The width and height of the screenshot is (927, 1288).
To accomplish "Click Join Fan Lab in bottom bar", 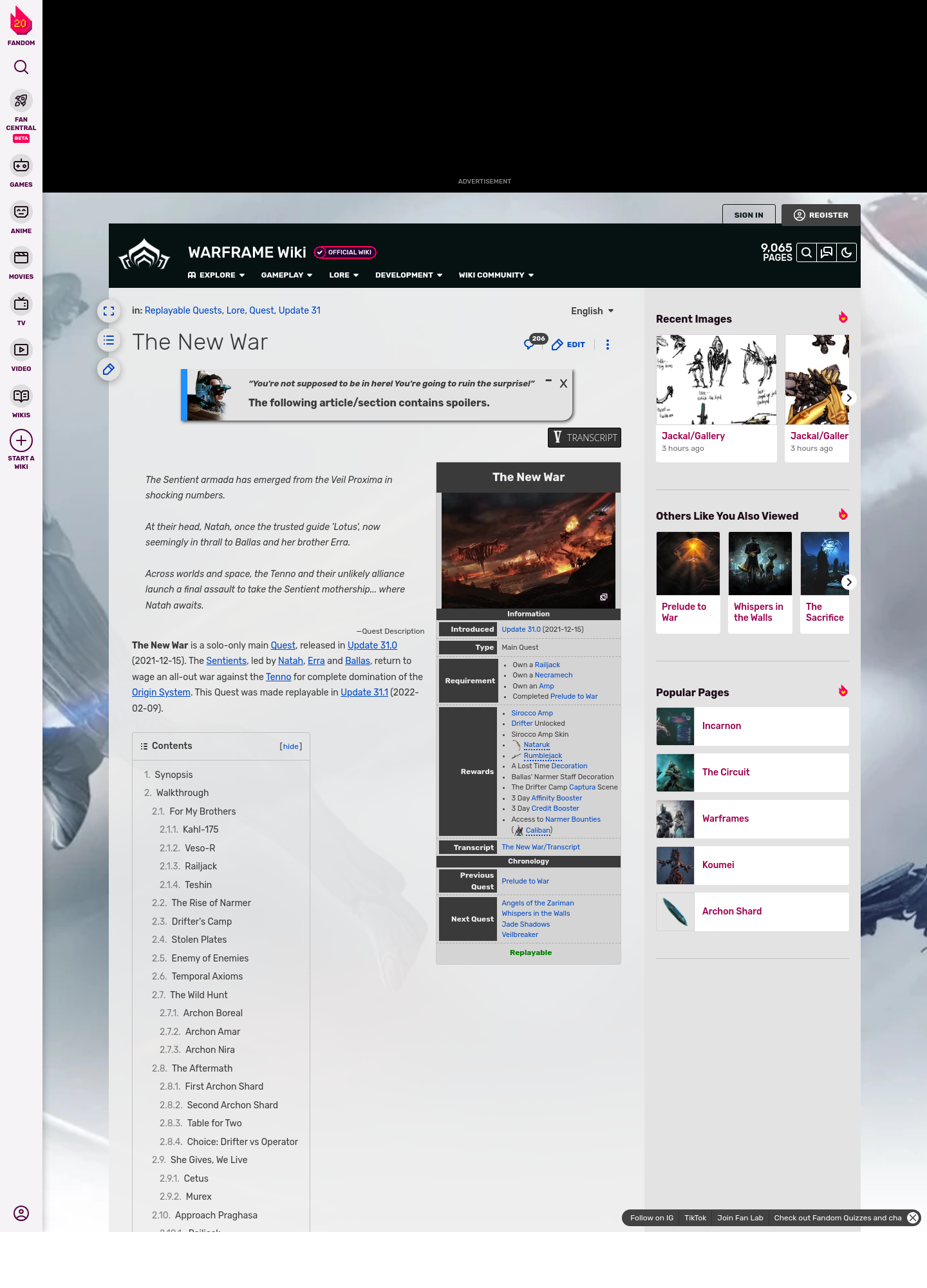I will pos(740,1218).
